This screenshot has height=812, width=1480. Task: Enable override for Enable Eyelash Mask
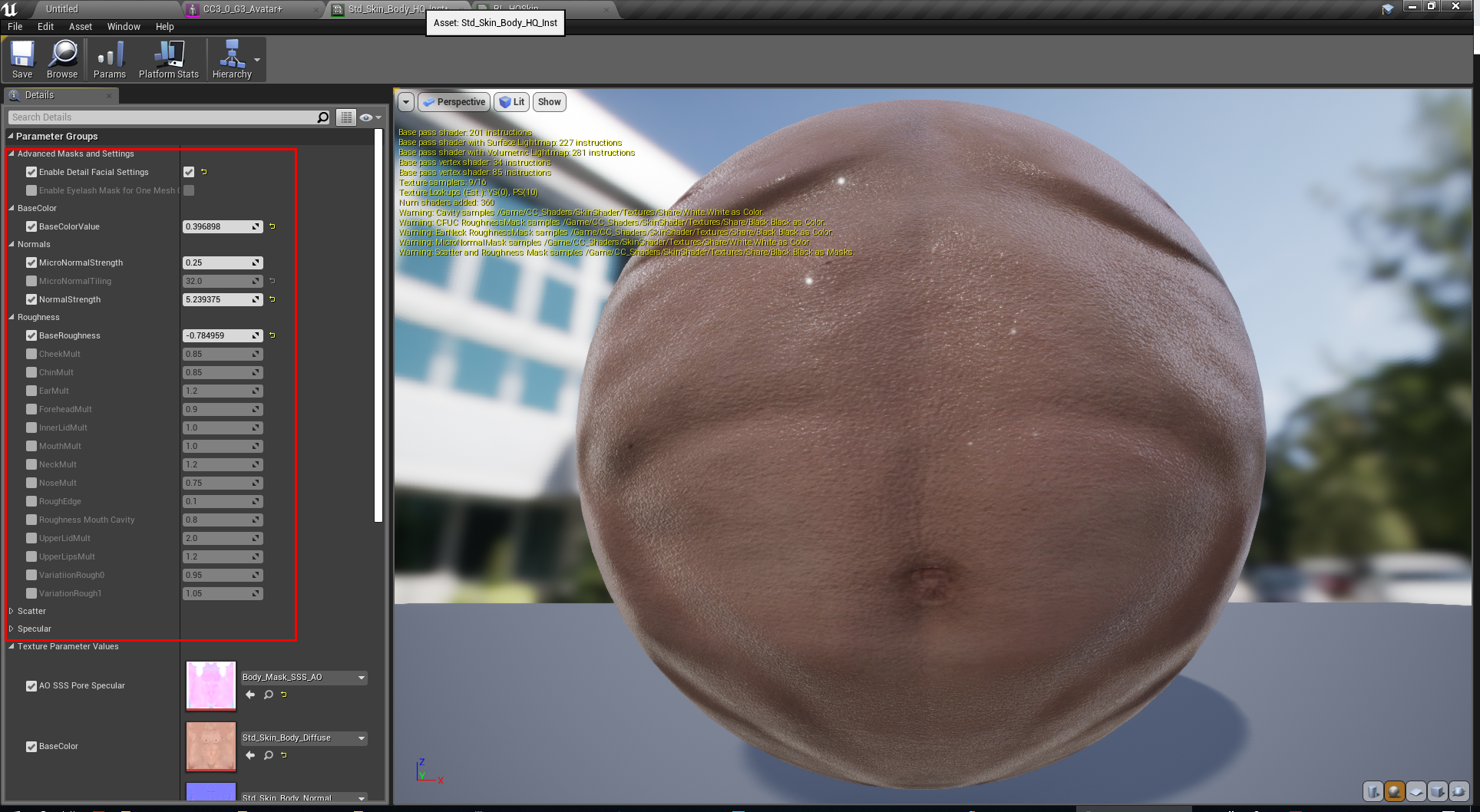[31, 190]
